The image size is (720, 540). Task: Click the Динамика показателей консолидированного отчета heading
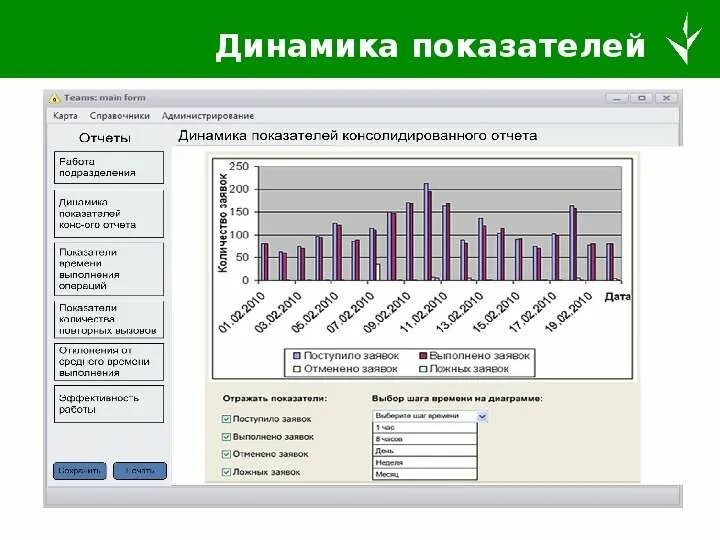(x=358, y=136)
